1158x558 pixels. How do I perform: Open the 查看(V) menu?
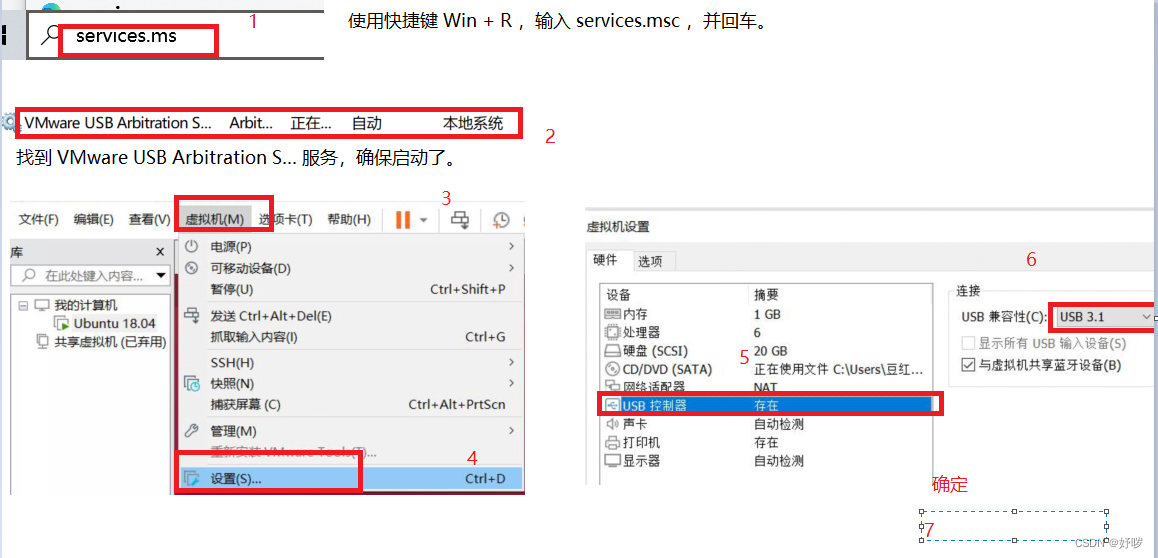tap(150, 219)
